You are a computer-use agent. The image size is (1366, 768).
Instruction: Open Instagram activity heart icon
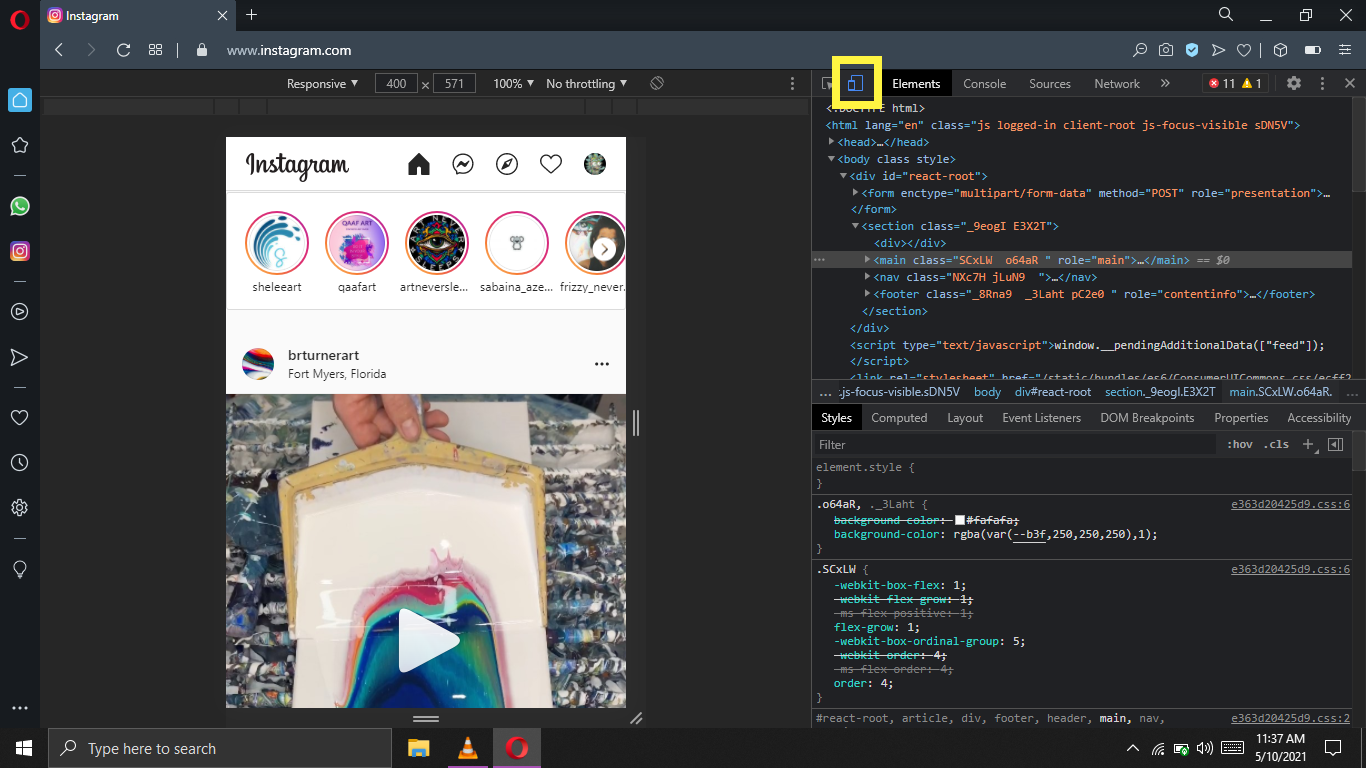pyautogui.click(x=551, y=165)
